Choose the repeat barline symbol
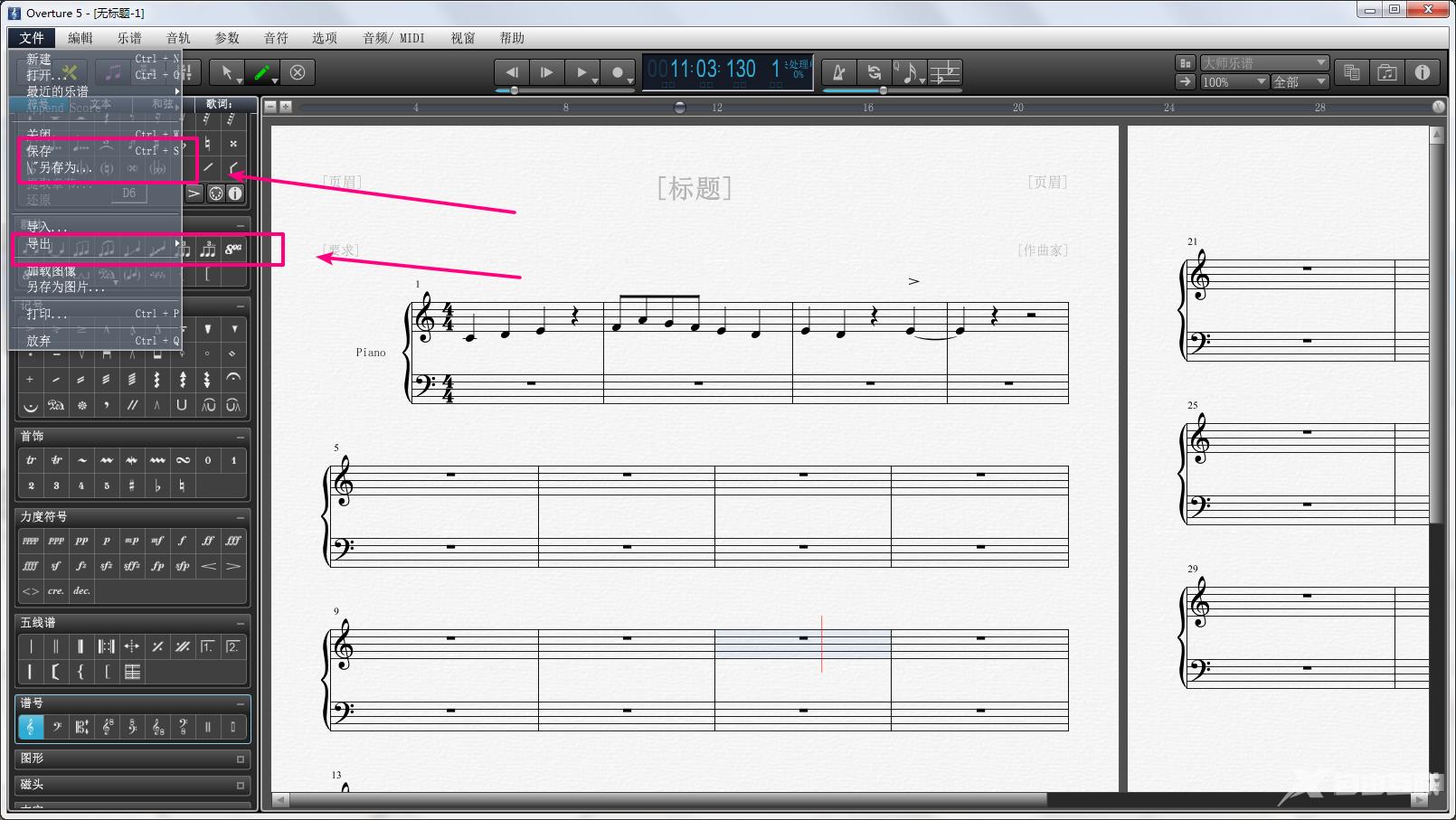 [x=107, y=646]
